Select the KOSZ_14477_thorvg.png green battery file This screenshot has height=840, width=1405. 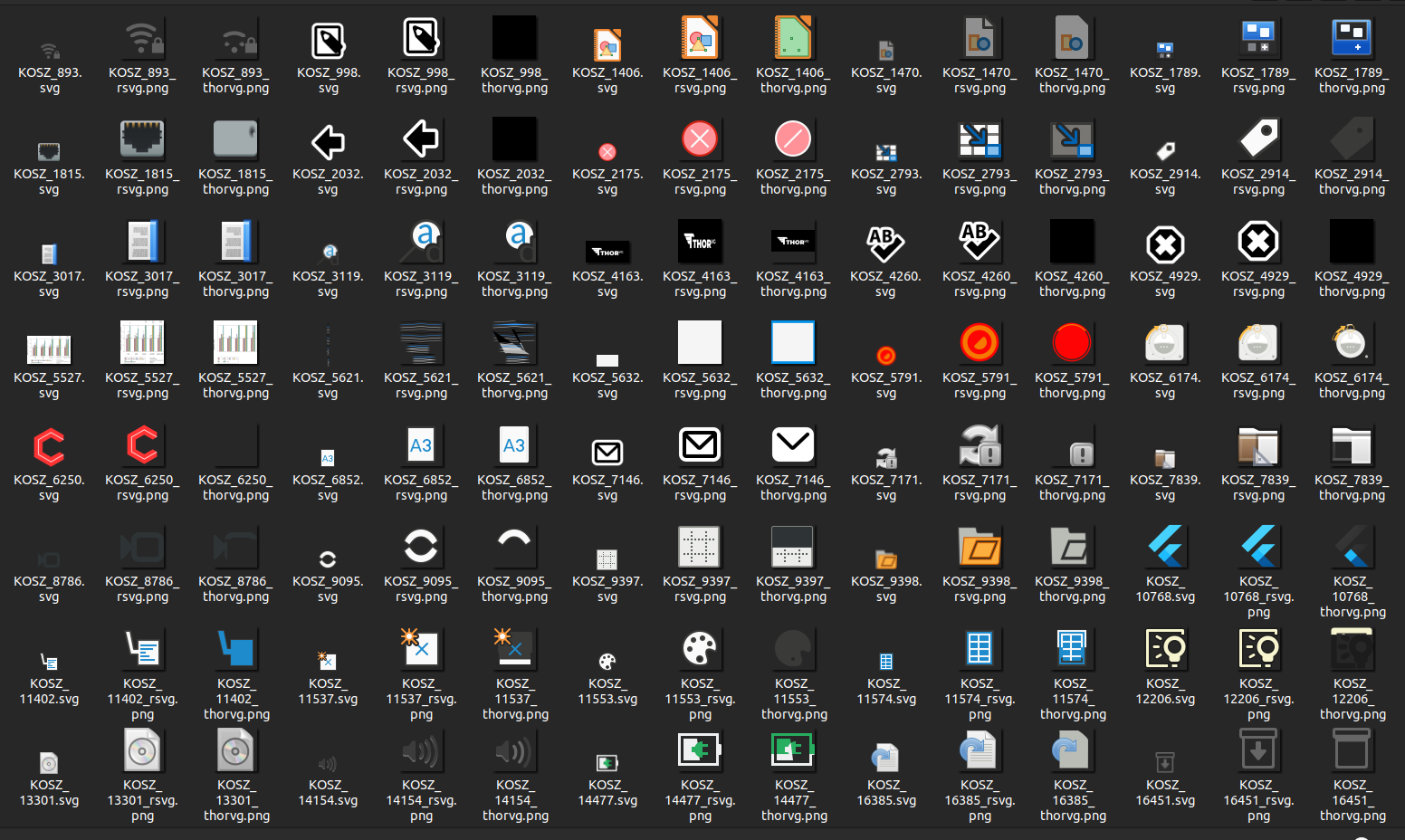(x=793, y=750)
